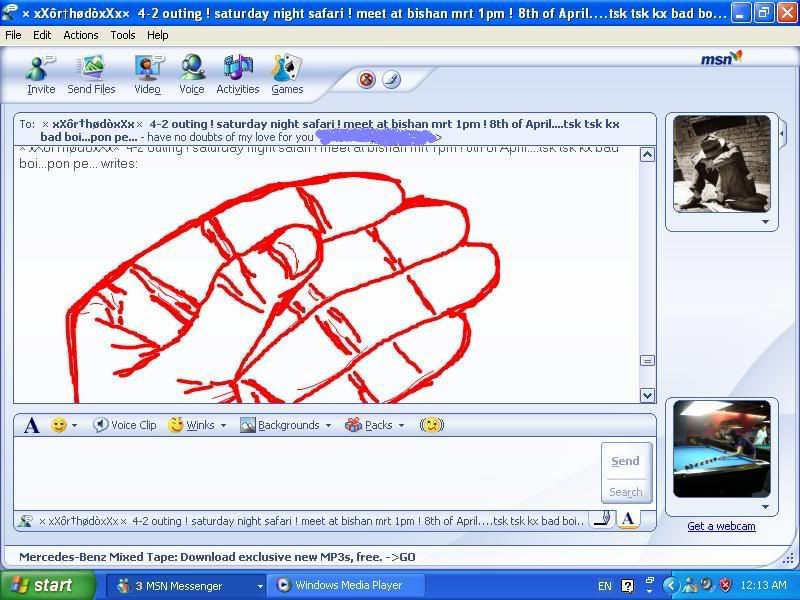Screen dimensions: 800x600
Task: Click the contact status text in bottom bar
Action: click(311, 521)
